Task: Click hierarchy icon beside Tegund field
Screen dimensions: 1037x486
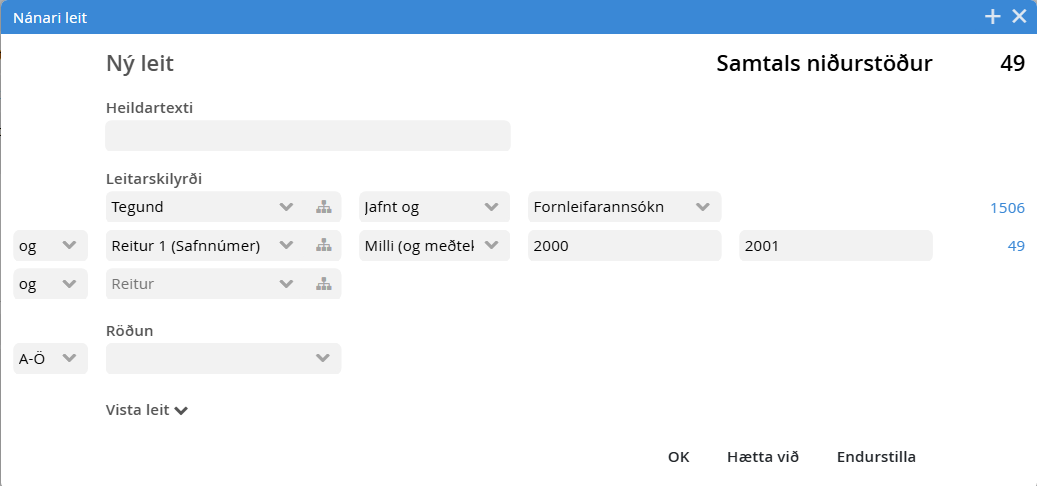Action: (x=323, y=208)
